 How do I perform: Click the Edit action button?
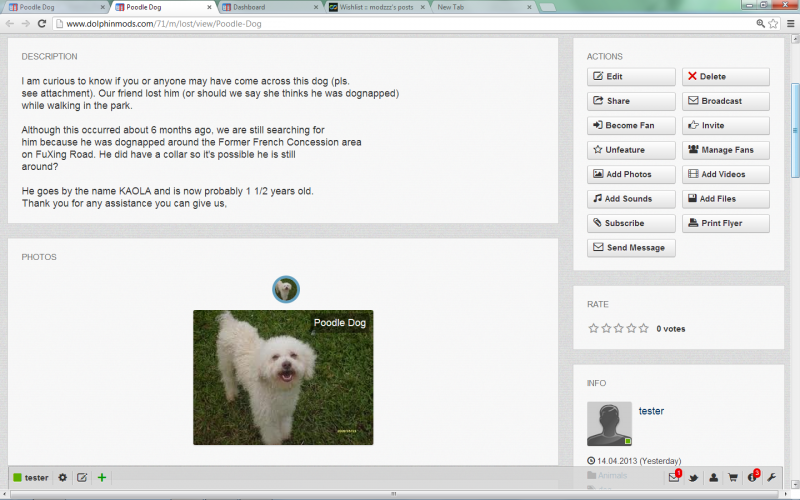[x=631, y=77]
